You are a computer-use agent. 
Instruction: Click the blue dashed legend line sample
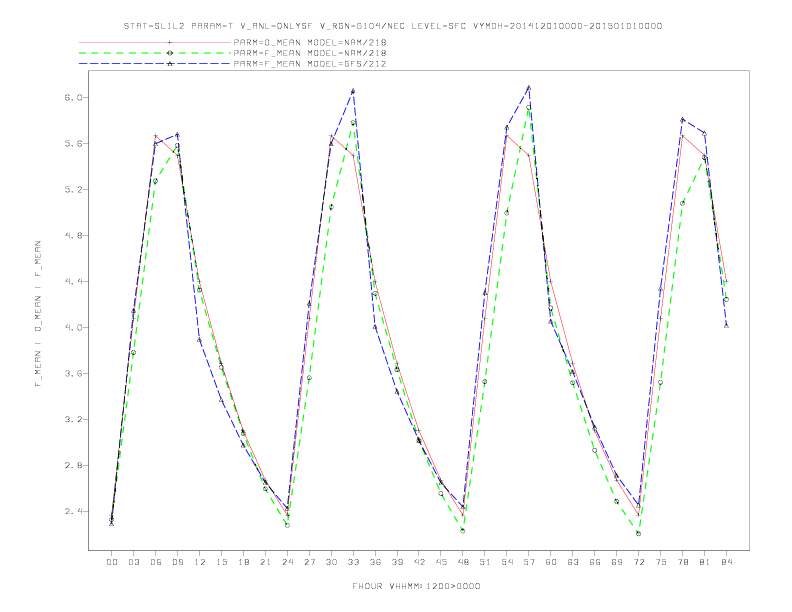pos(155,64)
